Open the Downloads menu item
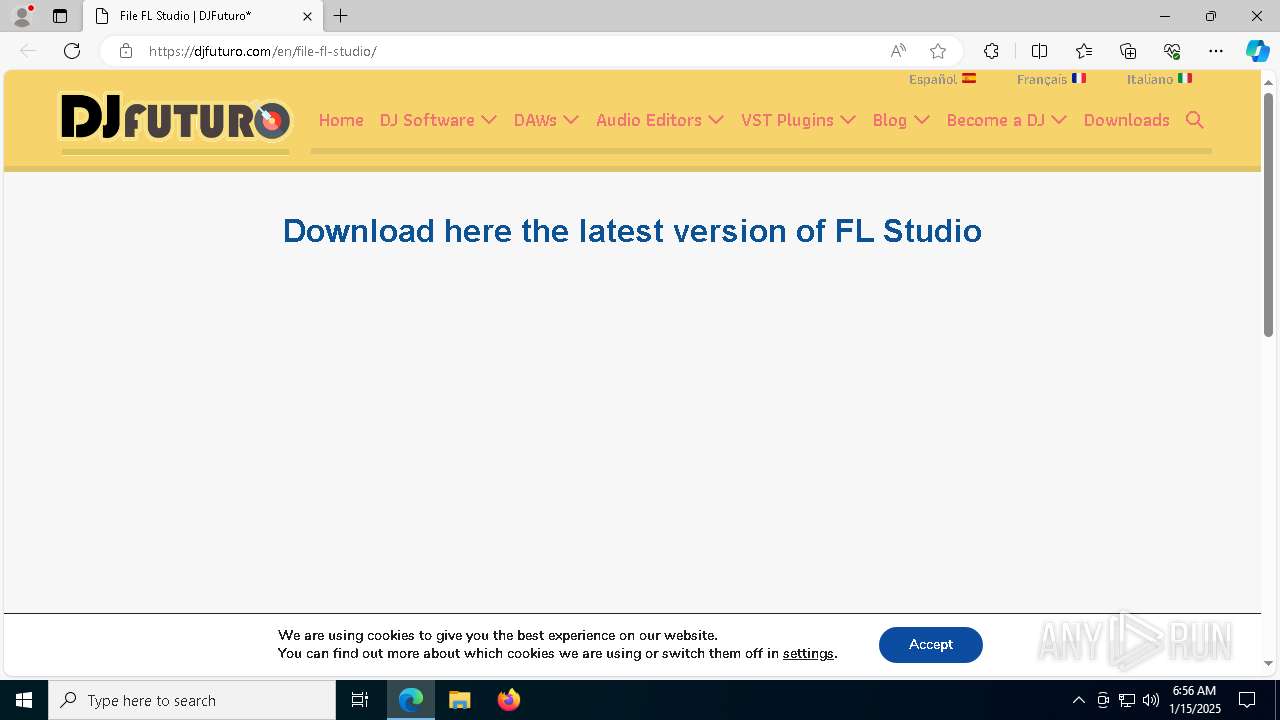 [1126, 120]
